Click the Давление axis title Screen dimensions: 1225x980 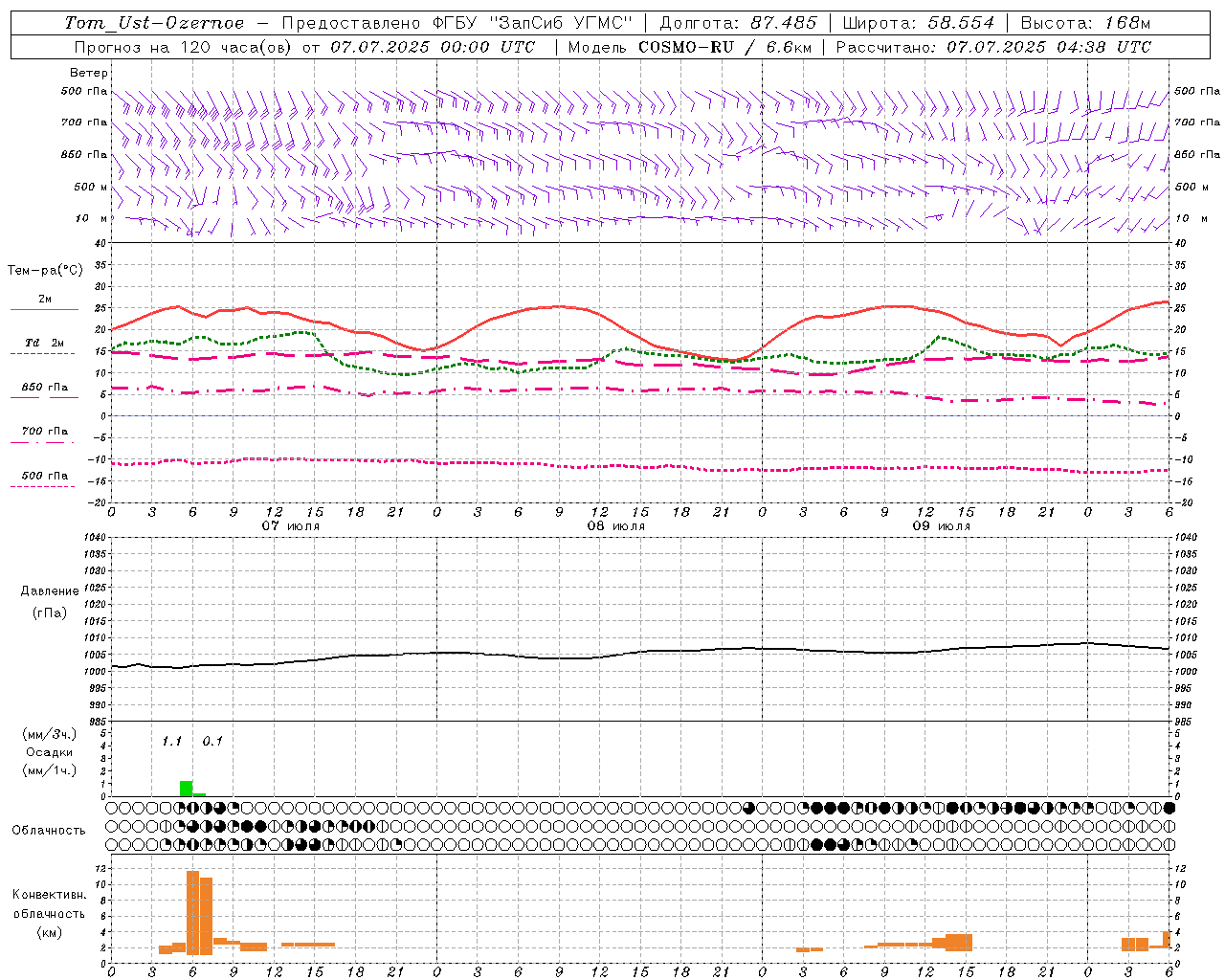point(50,591)
